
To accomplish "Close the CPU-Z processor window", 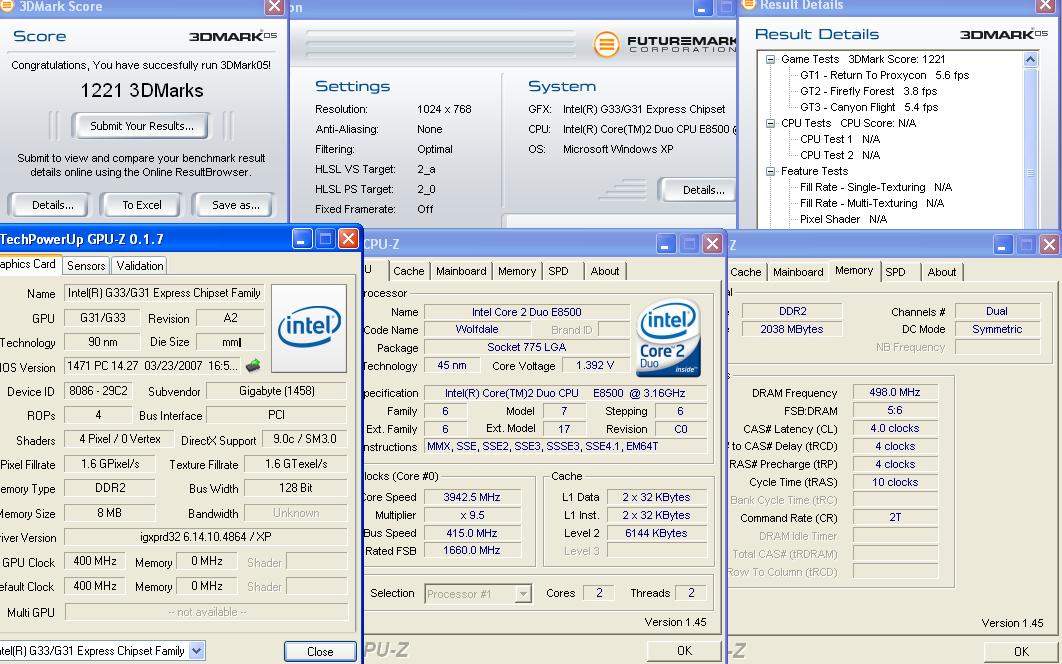I will coord(712,243).
